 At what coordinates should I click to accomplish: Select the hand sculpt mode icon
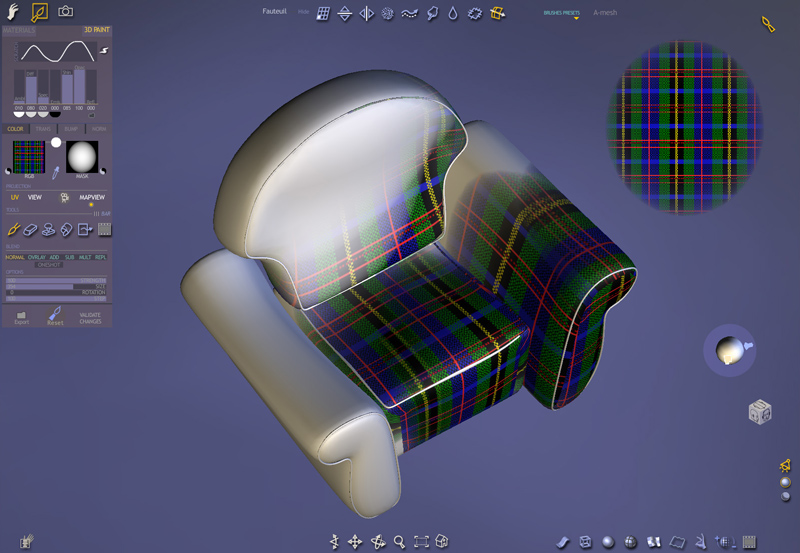coord(13,11)
